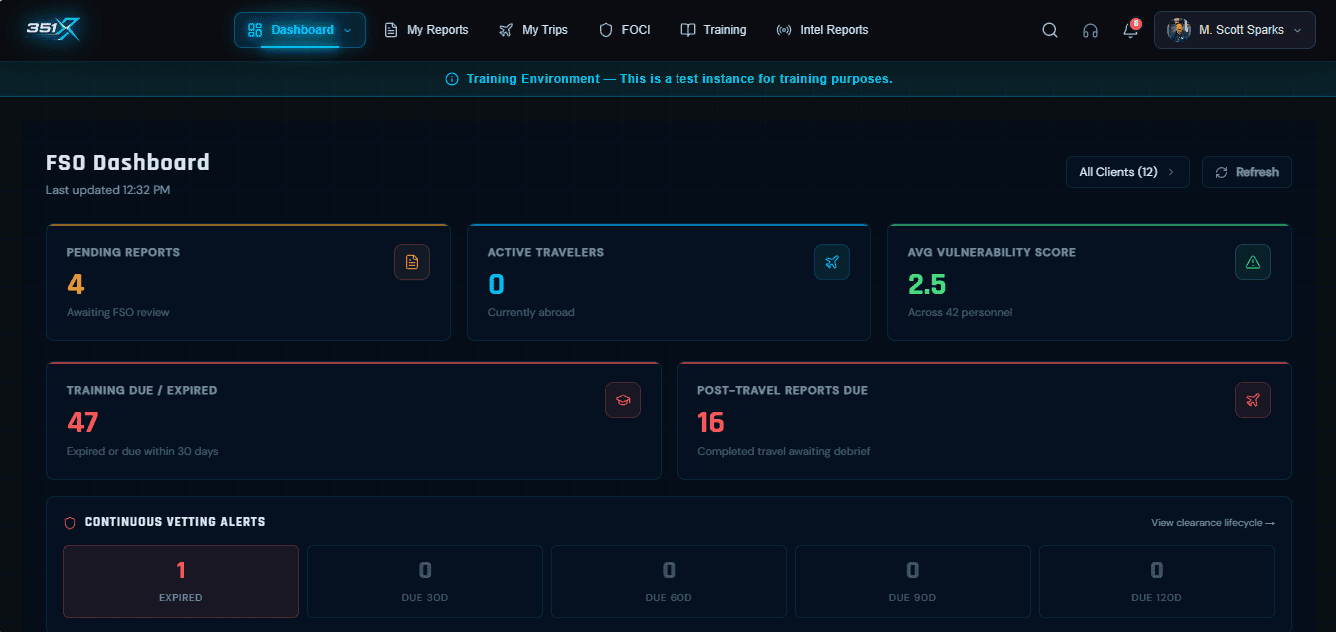Click Across 42 personnel text
1336x632 pixels.
pyautogui.click(x=960, y=312)
